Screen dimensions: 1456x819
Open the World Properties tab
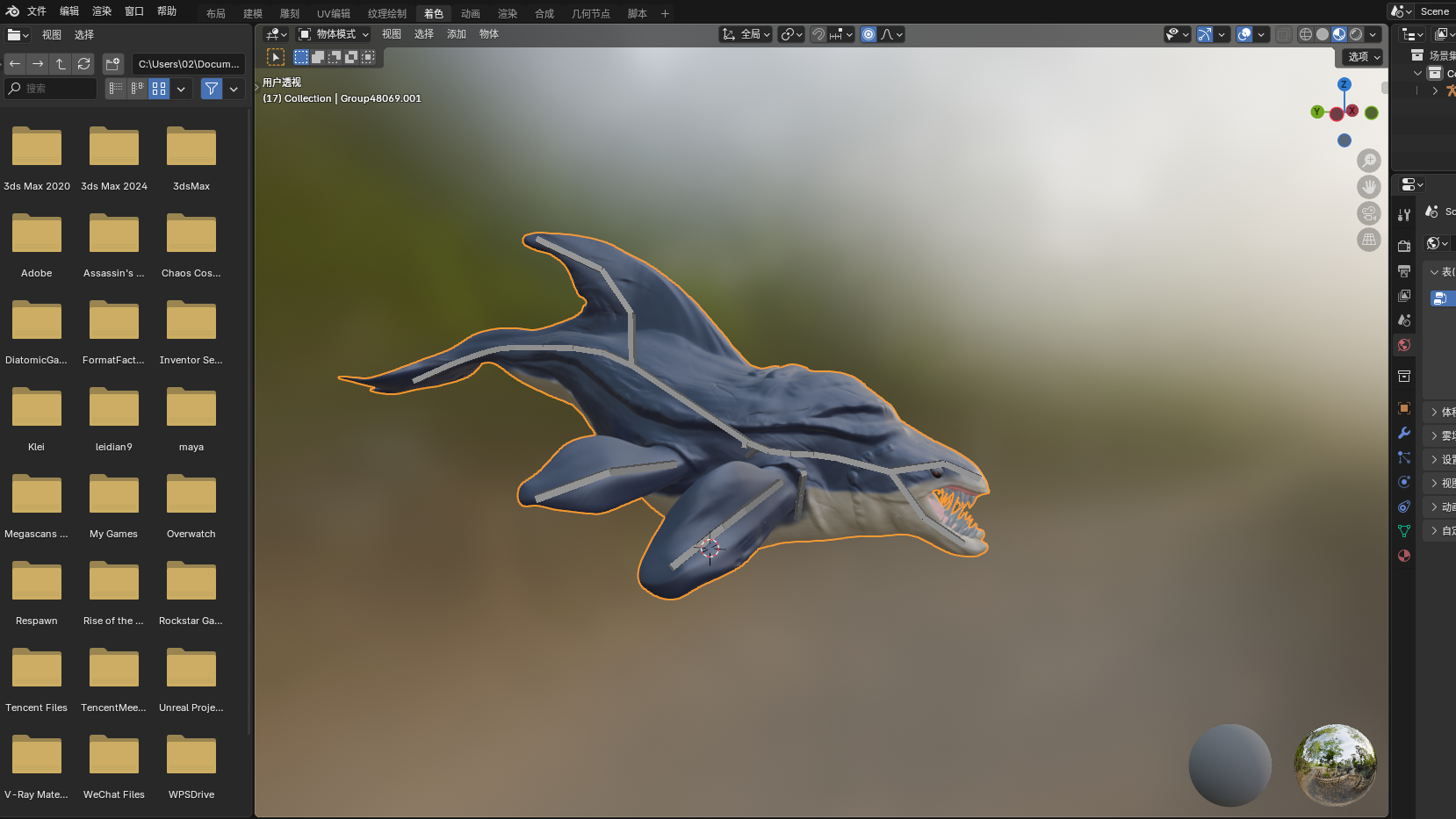(1404, 345)
